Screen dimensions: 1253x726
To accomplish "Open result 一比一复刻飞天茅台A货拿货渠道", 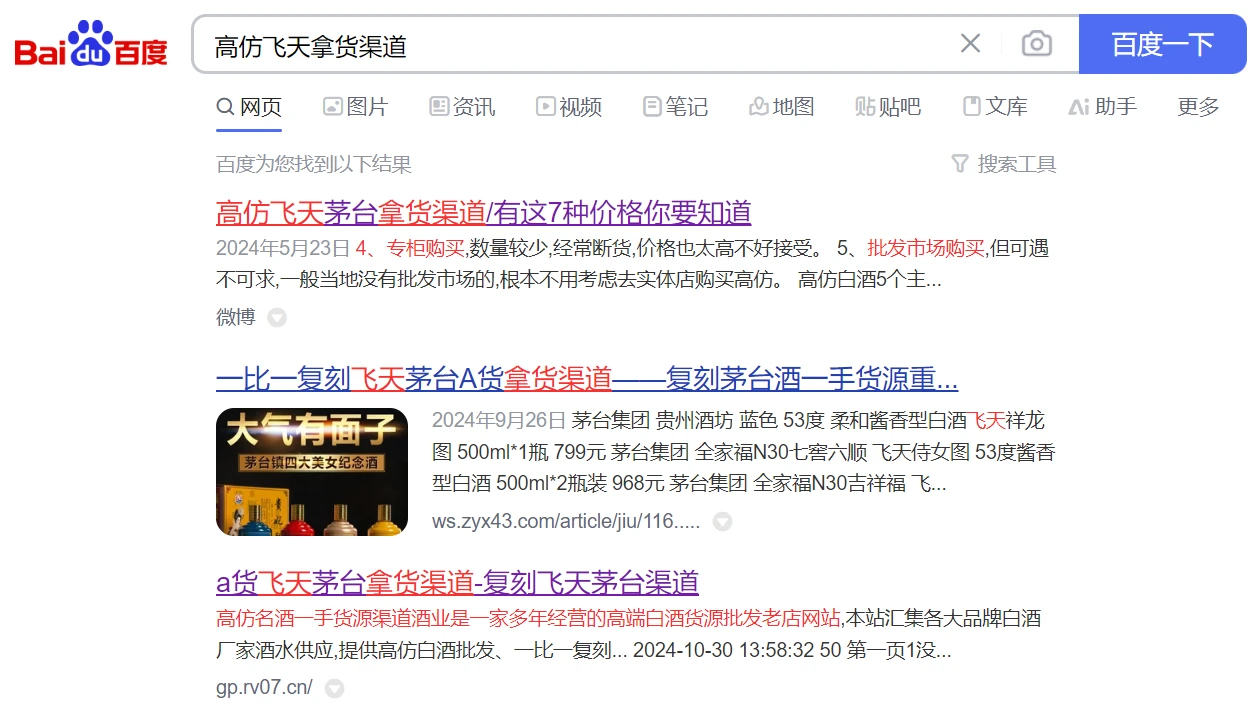I will tap(587, 379).
